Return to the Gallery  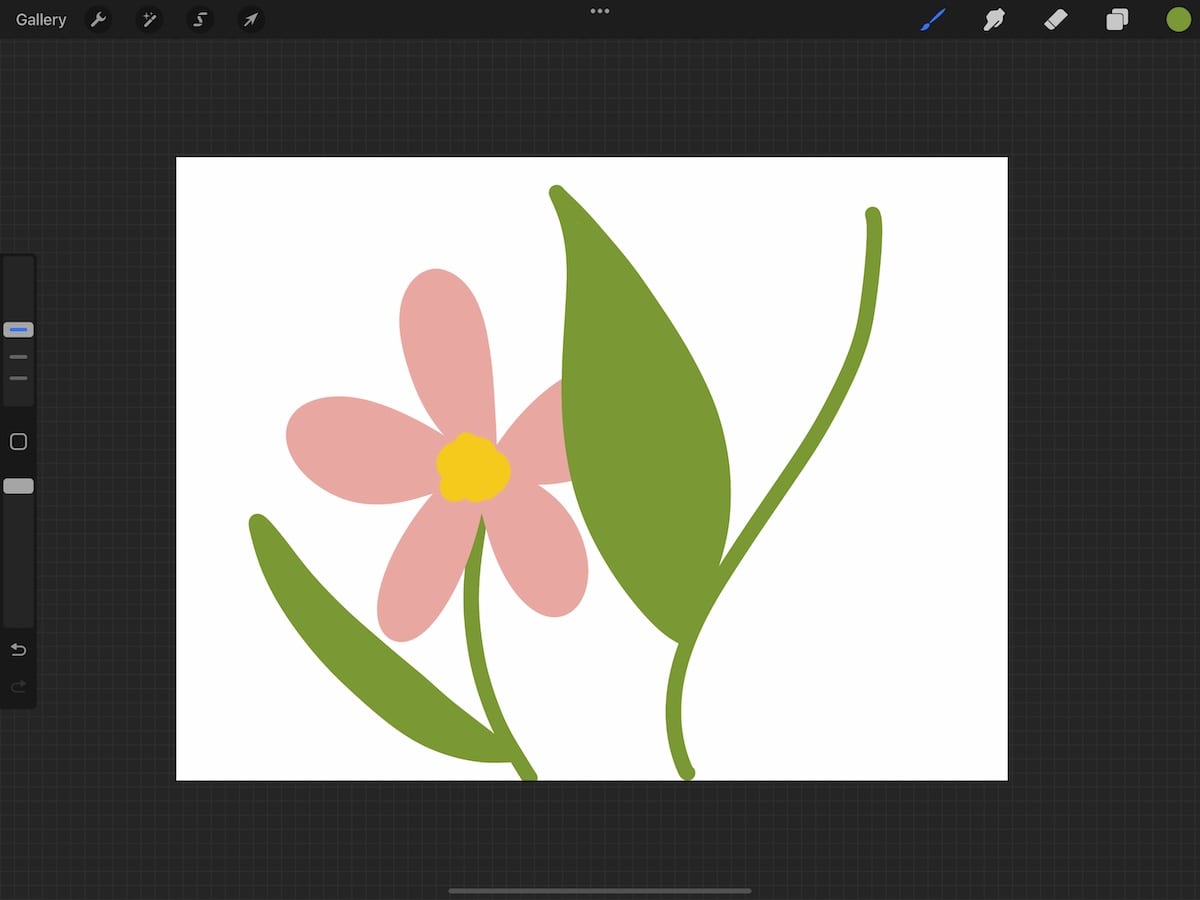[39, 19]
